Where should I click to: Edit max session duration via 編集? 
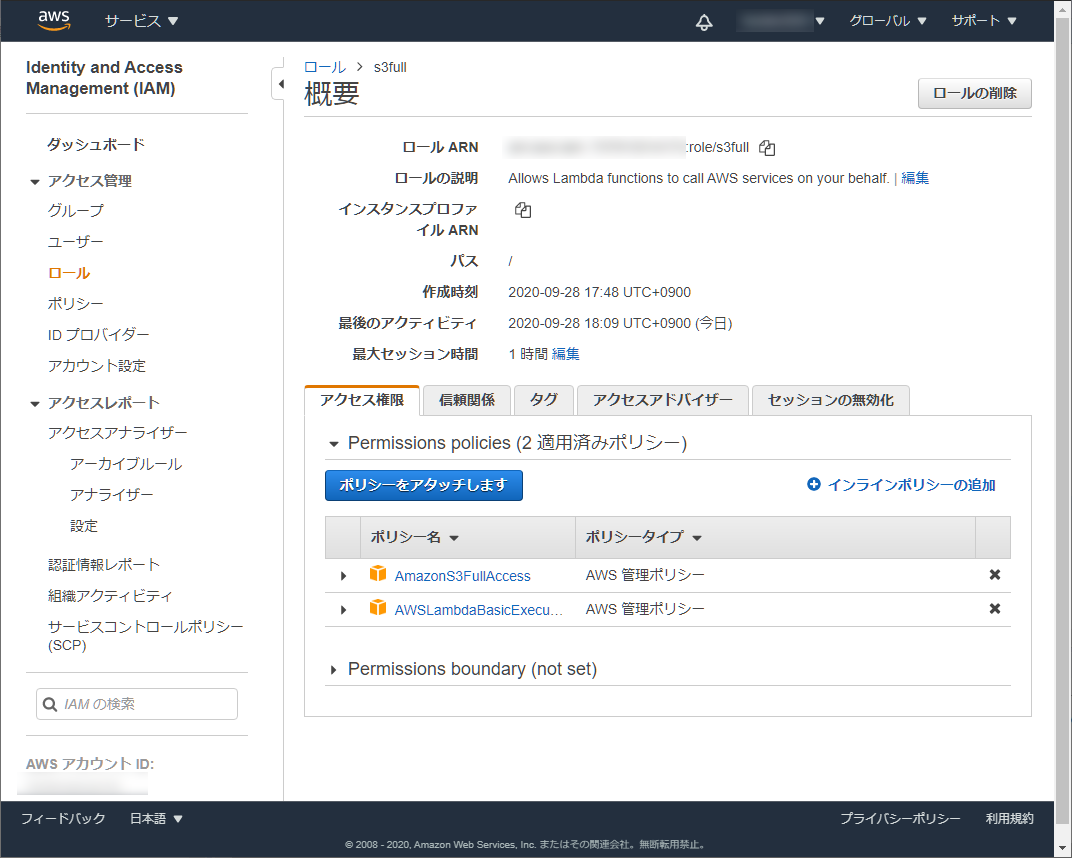tap(565, 354)
